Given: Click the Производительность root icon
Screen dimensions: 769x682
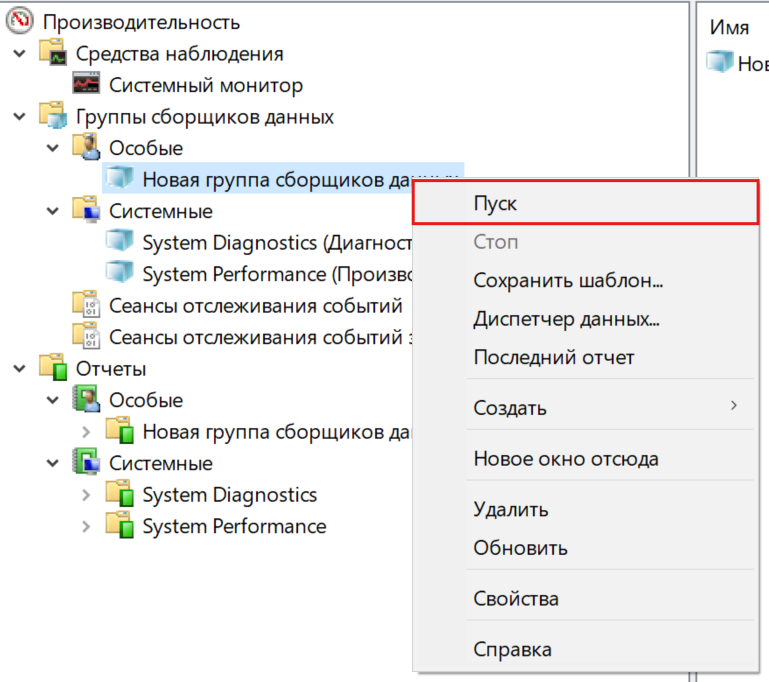Looking at the screenshot, I should click(19, 22).
